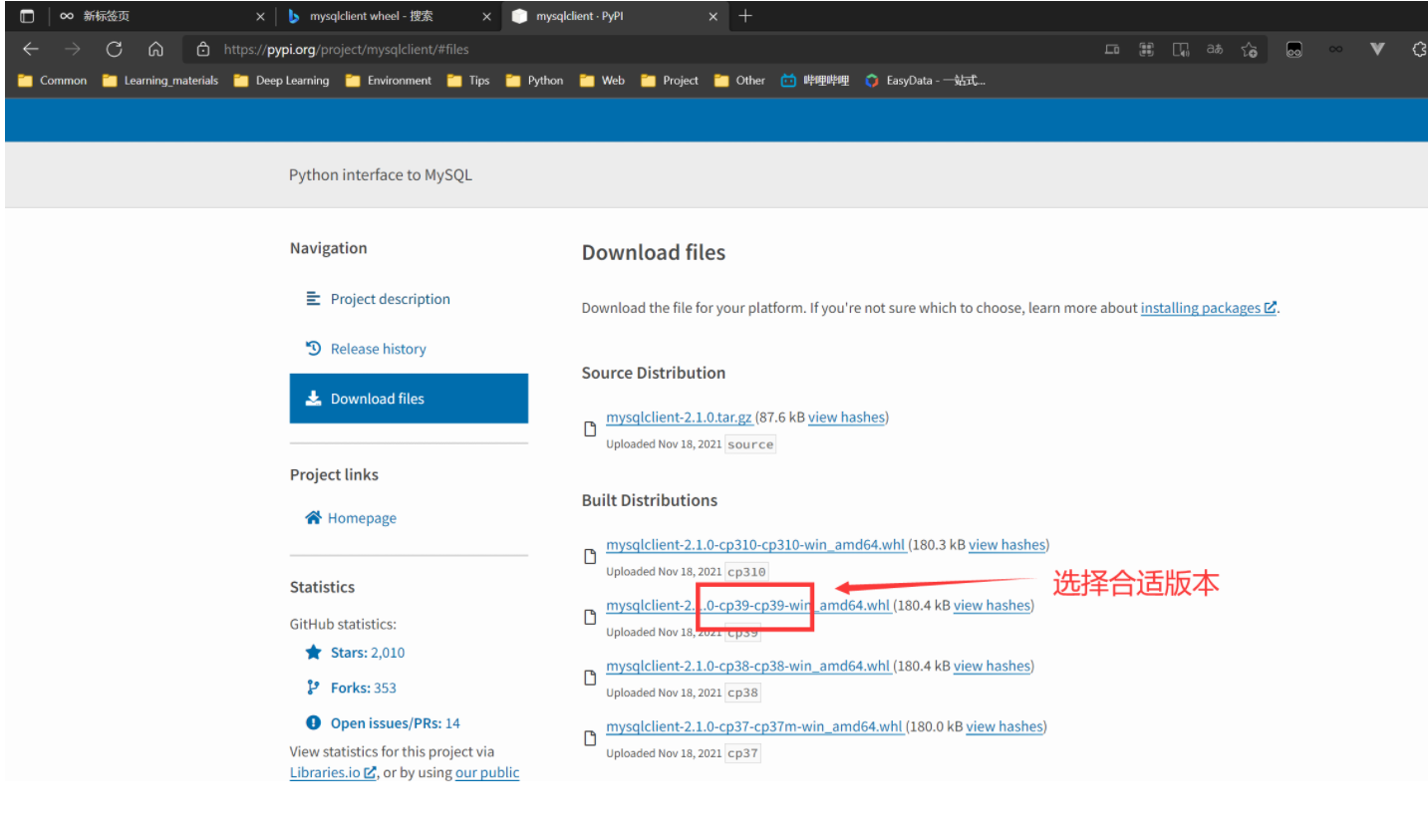Download the cp38 win_amd64 wheel

747,667
